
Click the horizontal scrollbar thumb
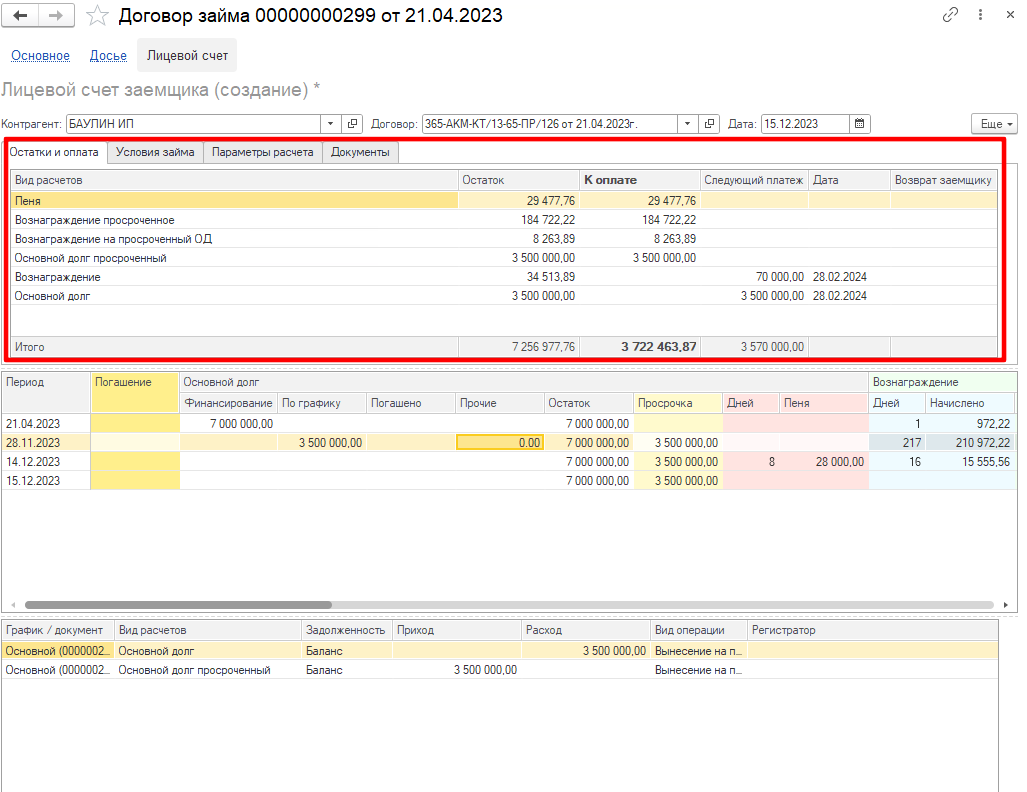point(178,605)
